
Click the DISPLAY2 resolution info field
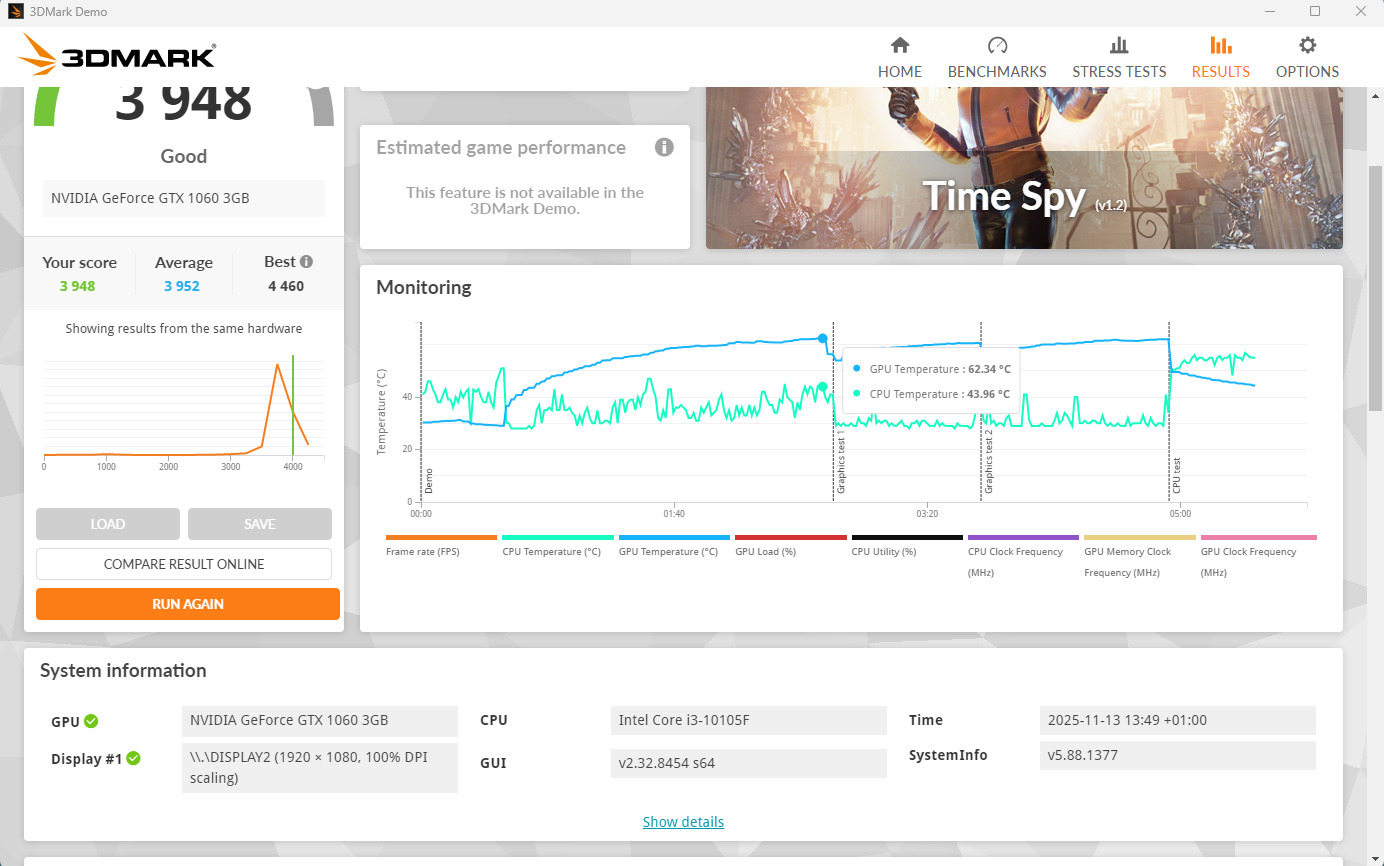click(320, 767)
